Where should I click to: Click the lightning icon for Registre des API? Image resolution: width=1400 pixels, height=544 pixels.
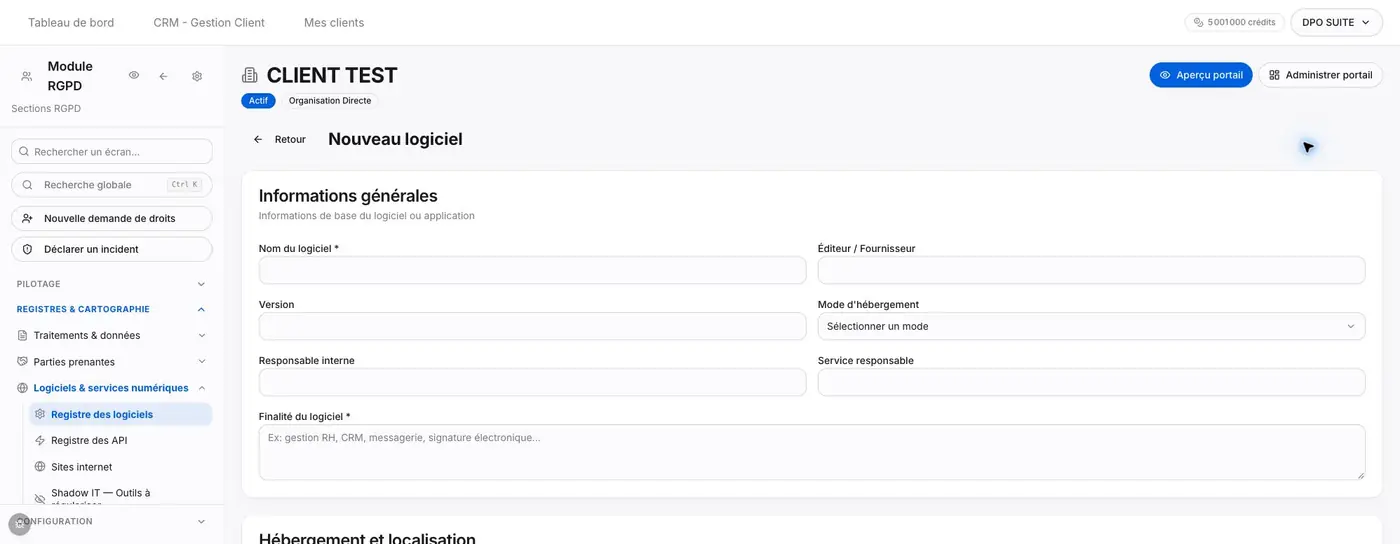(40, 440)
